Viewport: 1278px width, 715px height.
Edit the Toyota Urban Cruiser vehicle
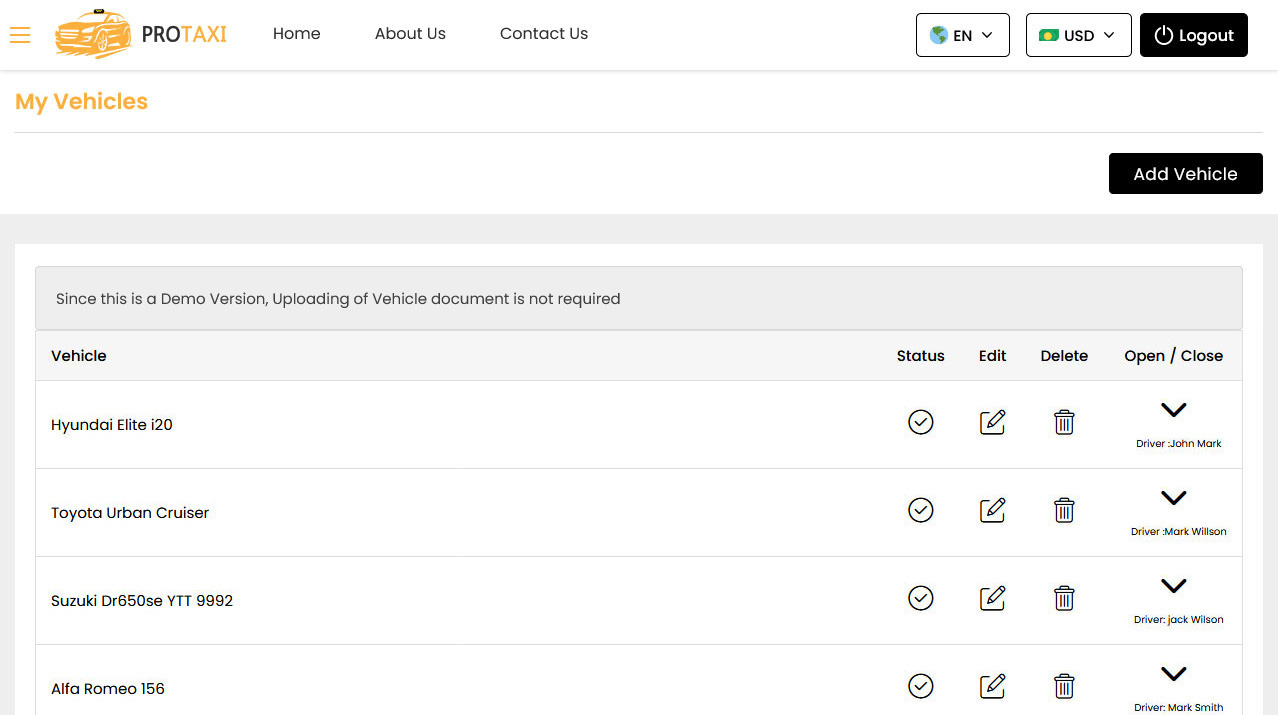(x=992, y=510)
